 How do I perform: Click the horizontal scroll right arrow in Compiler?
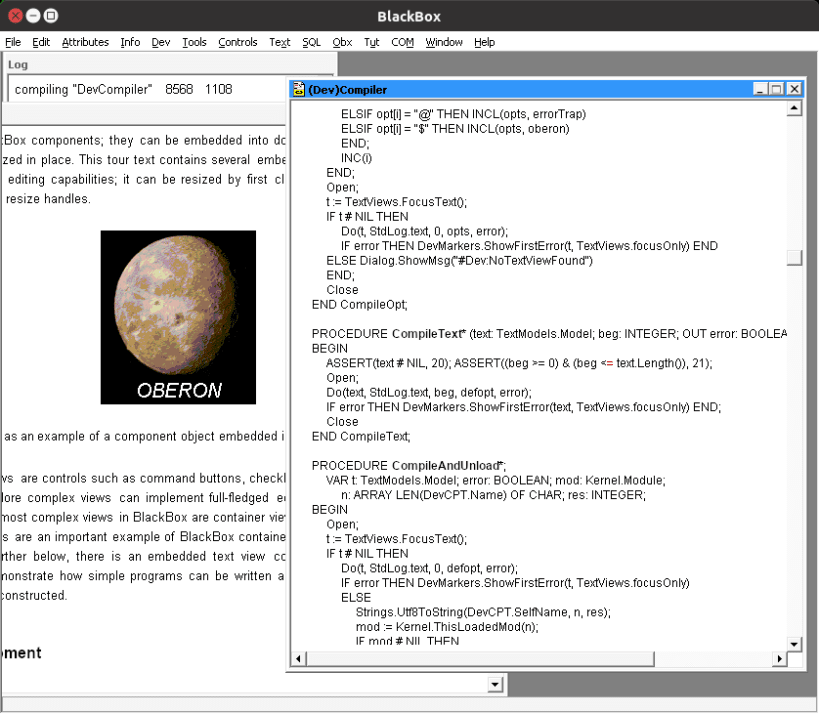pyautogui.click(x=778, y=660)
